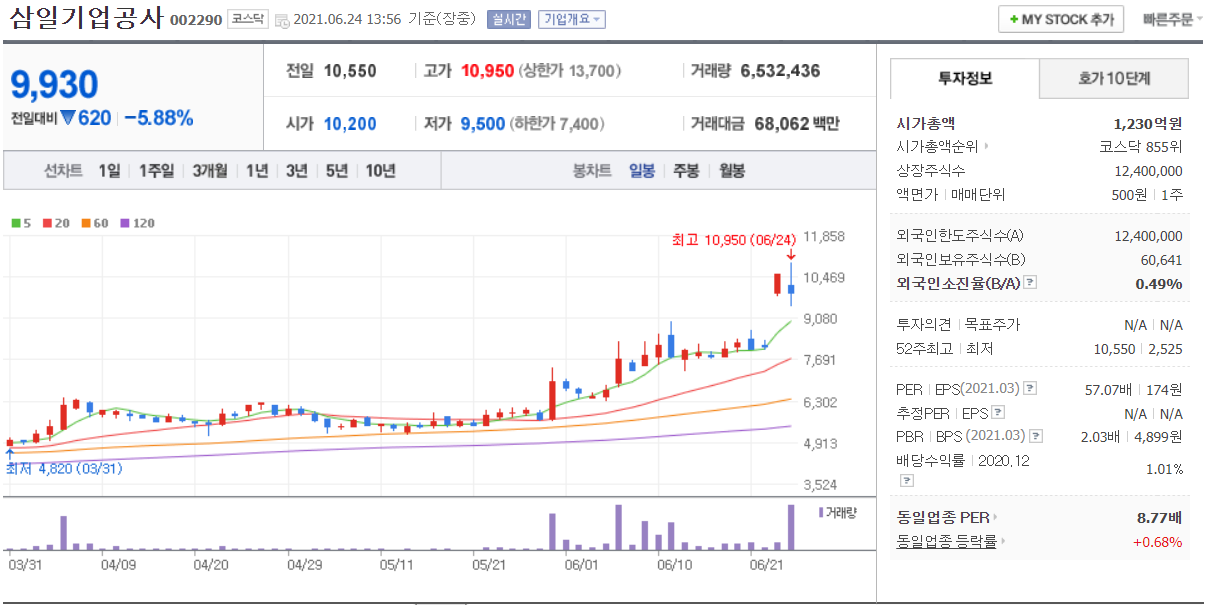Show the 3개월 line chart
Image resolution: width=1206 pixels, height=605 pixels.
click(210, 171)
